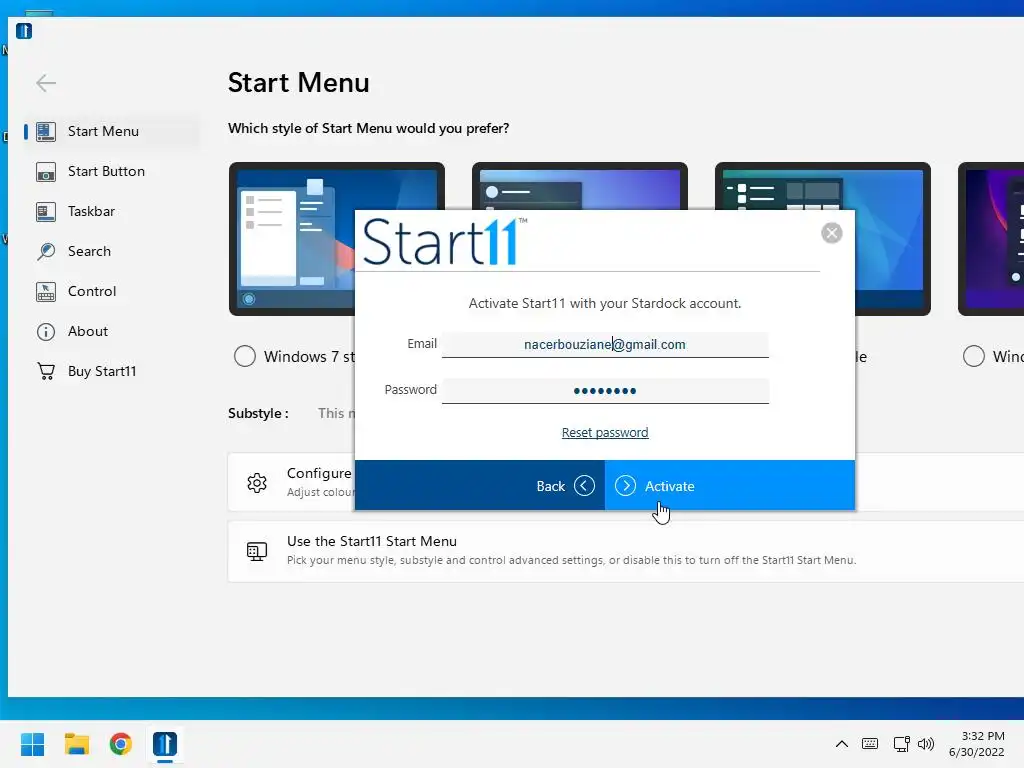Click the Taskbar sidebar icon

tap(46, 212)
